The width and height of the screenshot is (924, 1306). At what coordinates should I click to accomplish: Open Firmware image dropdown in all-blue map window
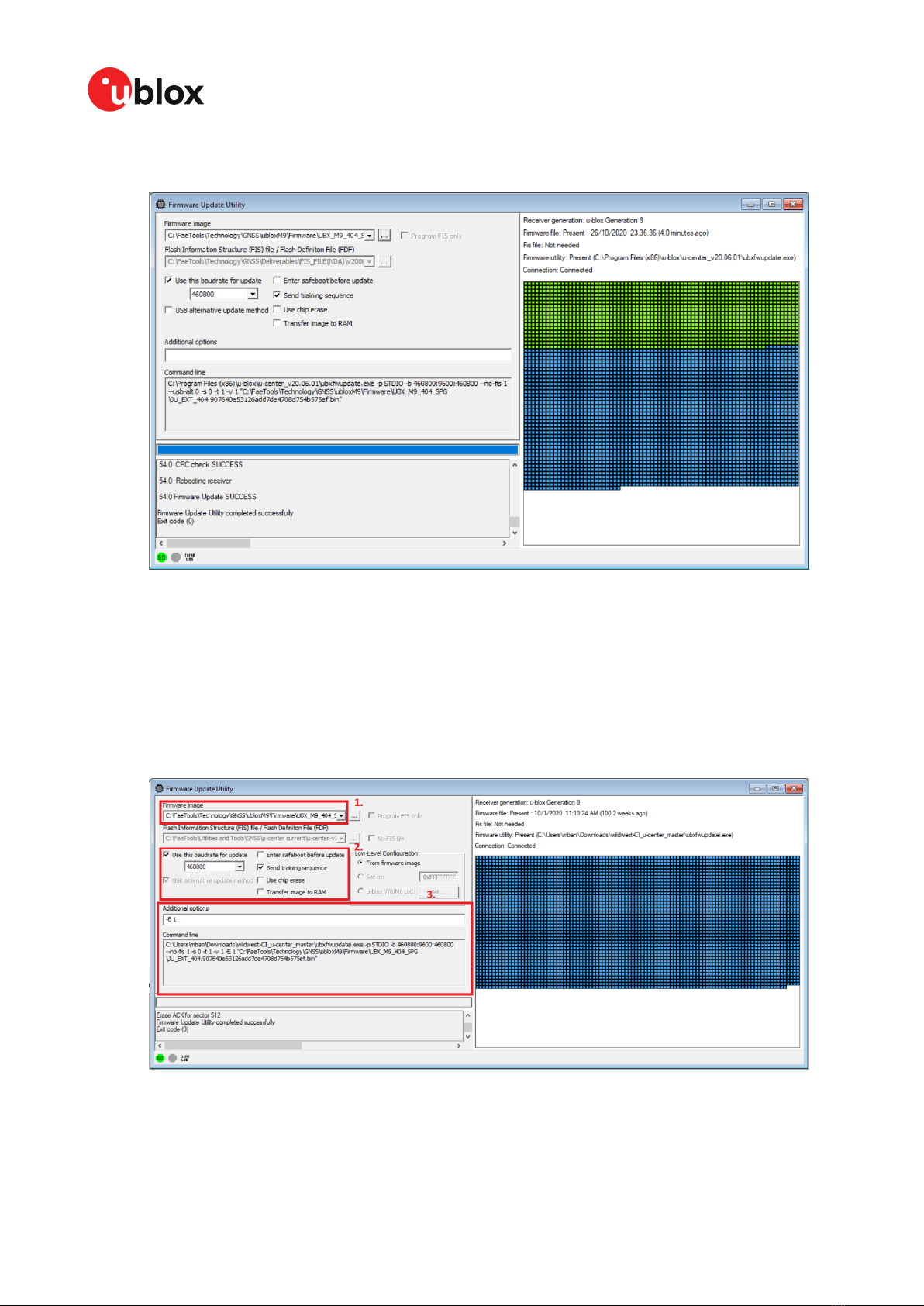click(x=341, y=815)
